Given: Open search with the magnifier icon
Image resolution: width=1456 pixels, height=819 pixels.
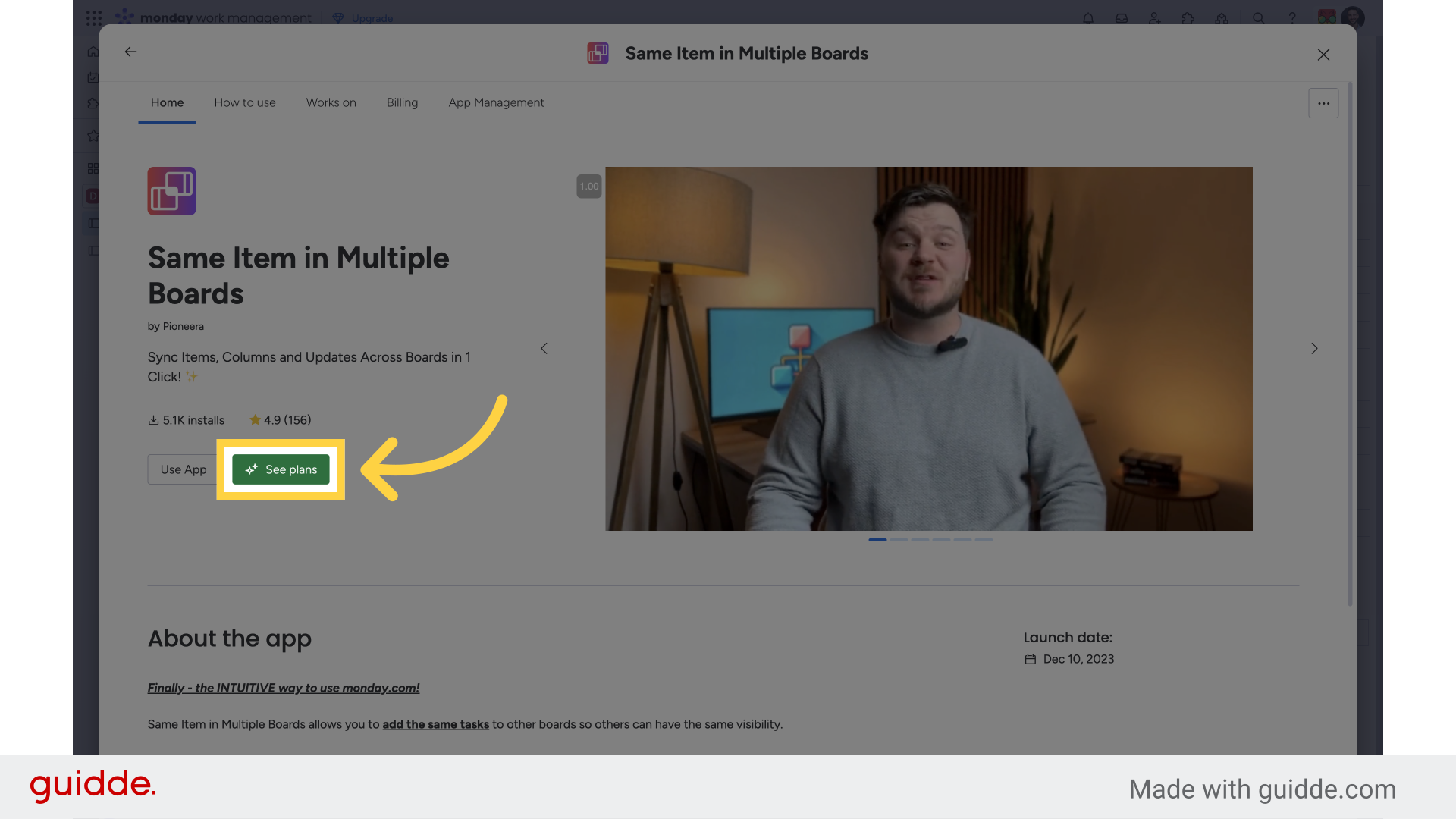Looking at the screenshot, I should coord(1258,18).
